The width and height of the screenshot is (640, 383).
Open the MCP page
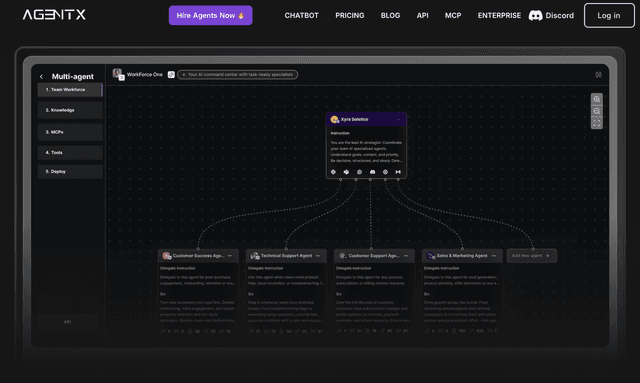[x=453, y=16]
